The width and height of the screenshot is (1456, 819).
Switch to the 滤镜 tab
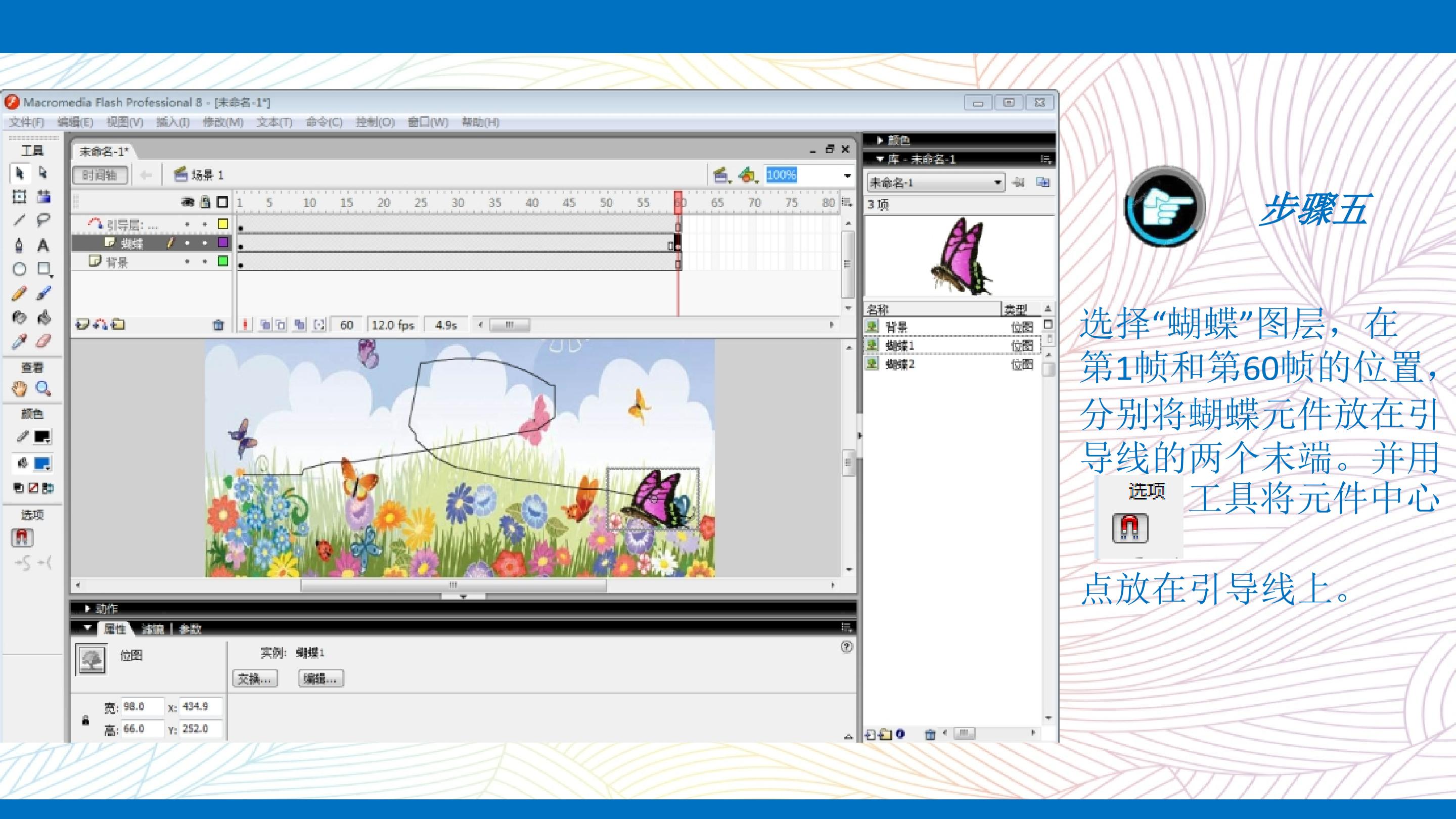click(x=152, y=628)
